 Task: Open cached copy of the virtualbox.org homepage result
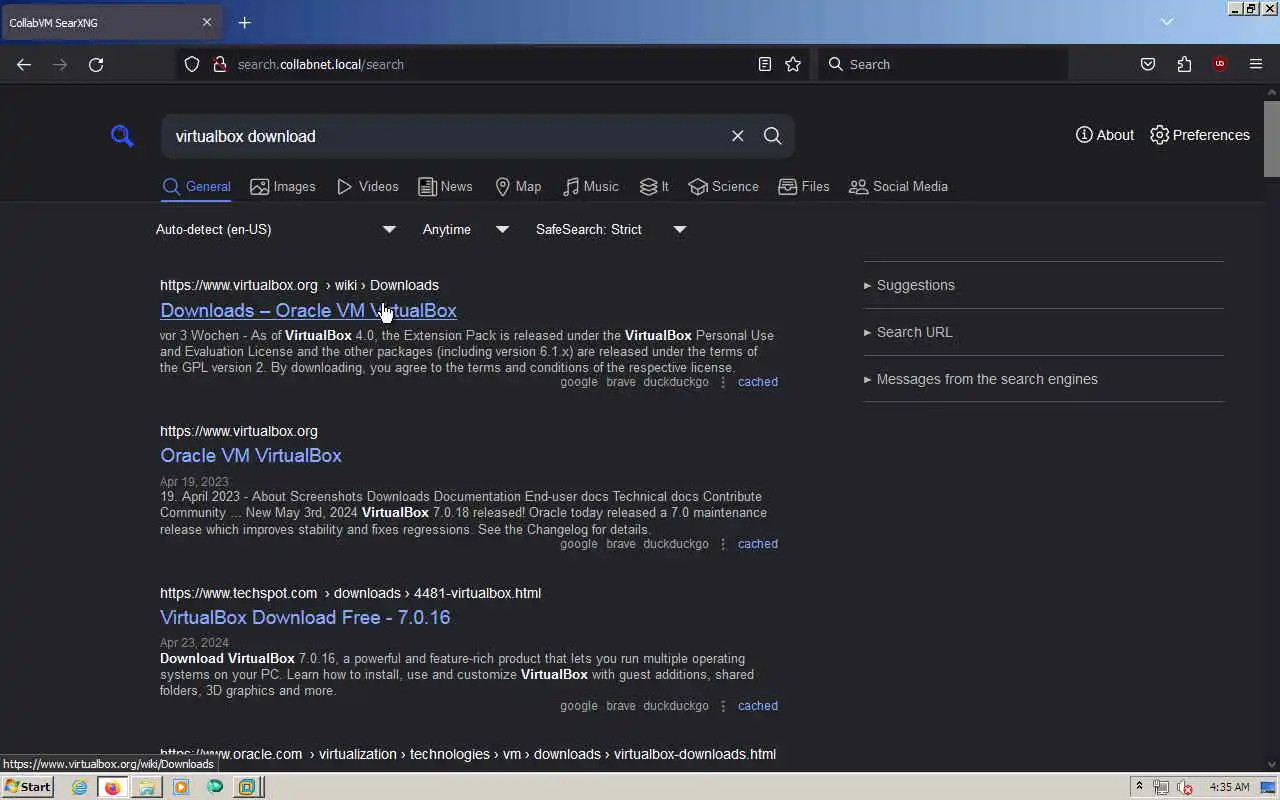(757, 544)
